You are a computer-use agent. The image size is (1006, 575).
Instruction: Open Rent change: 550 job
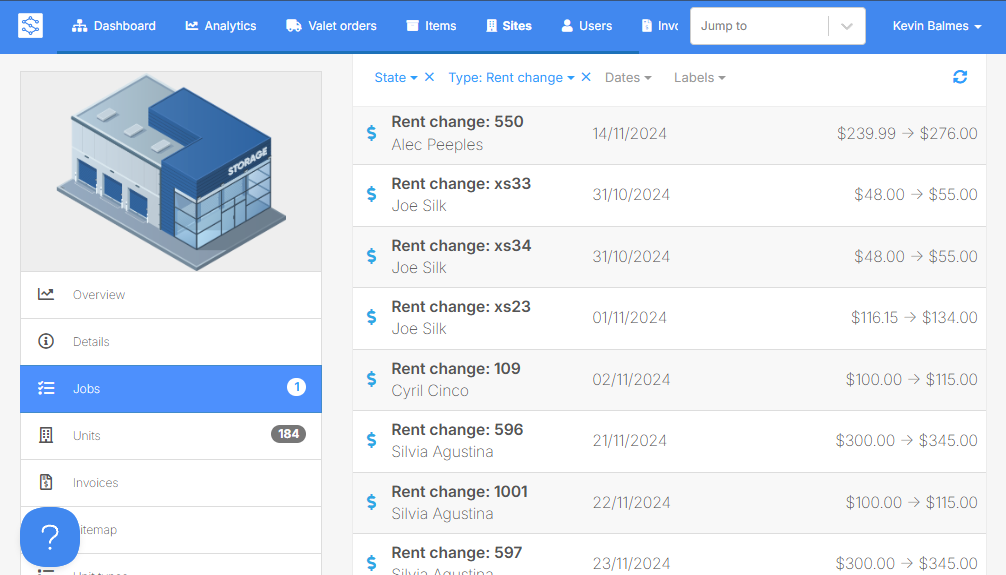(669, 133)
